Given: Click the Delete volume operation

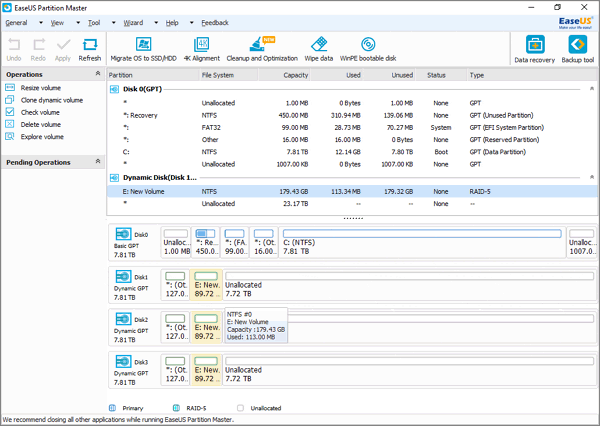Looking at the screenshot, I should (41, 124).
